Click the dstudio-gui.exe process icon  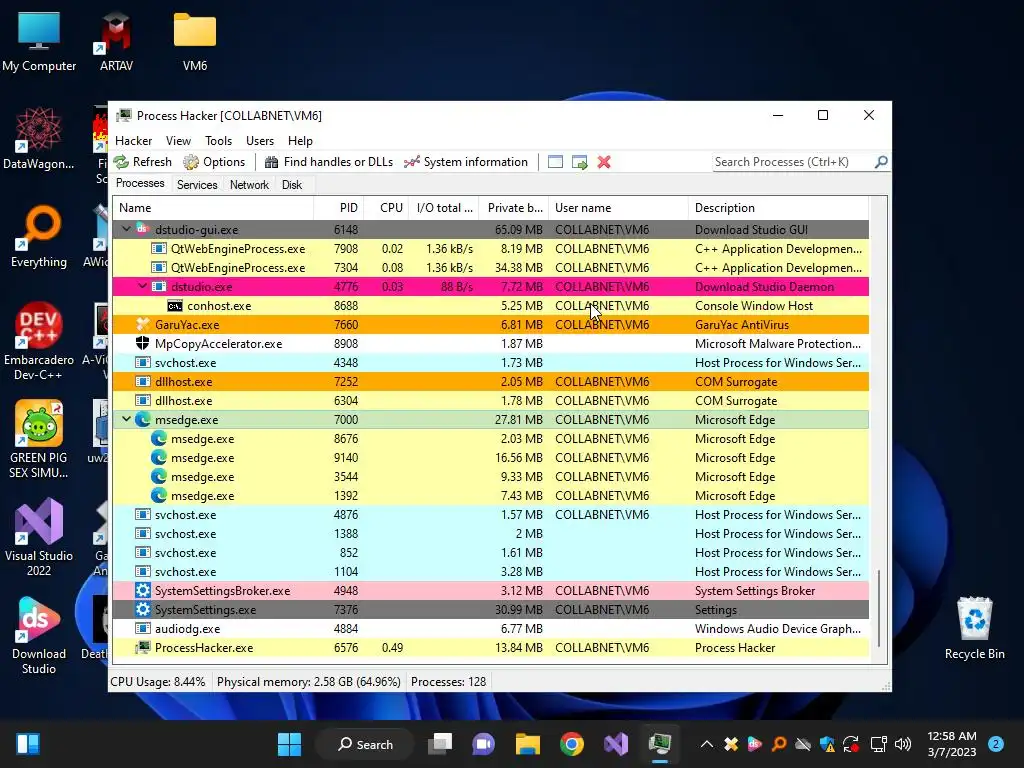tap(142, 229)
